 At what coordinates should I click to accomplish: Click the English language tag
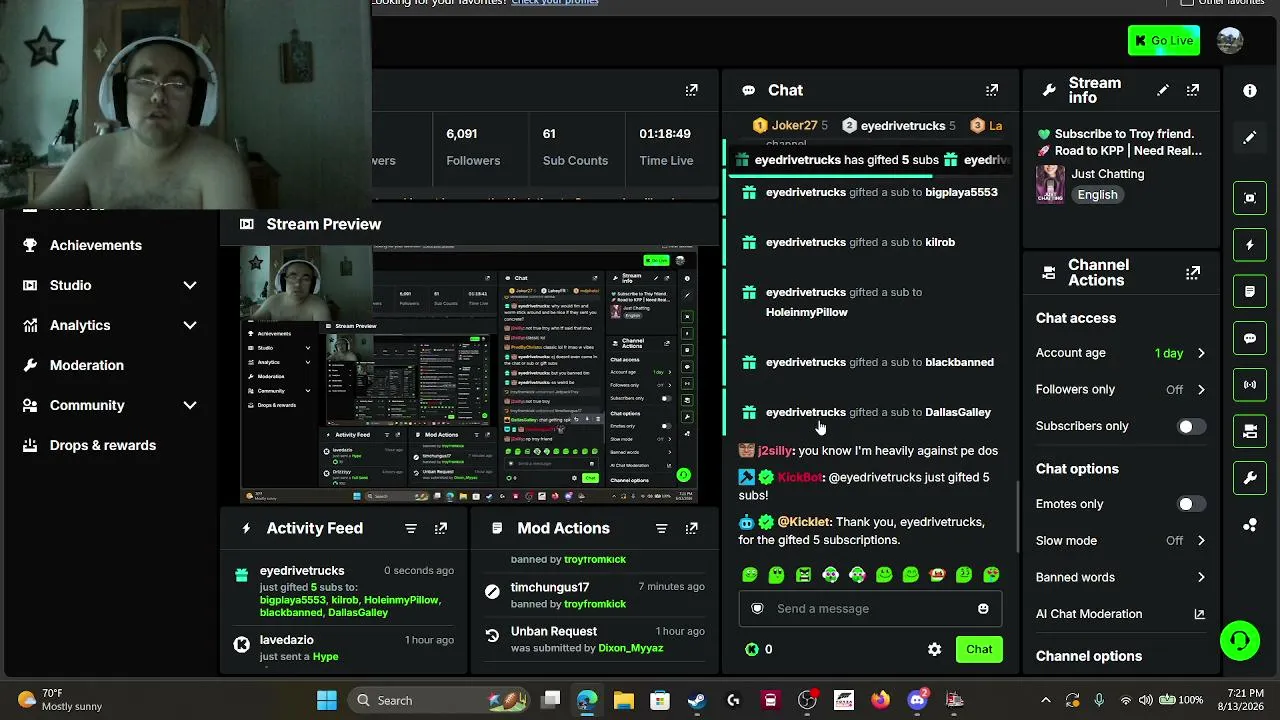(1097, 195)
